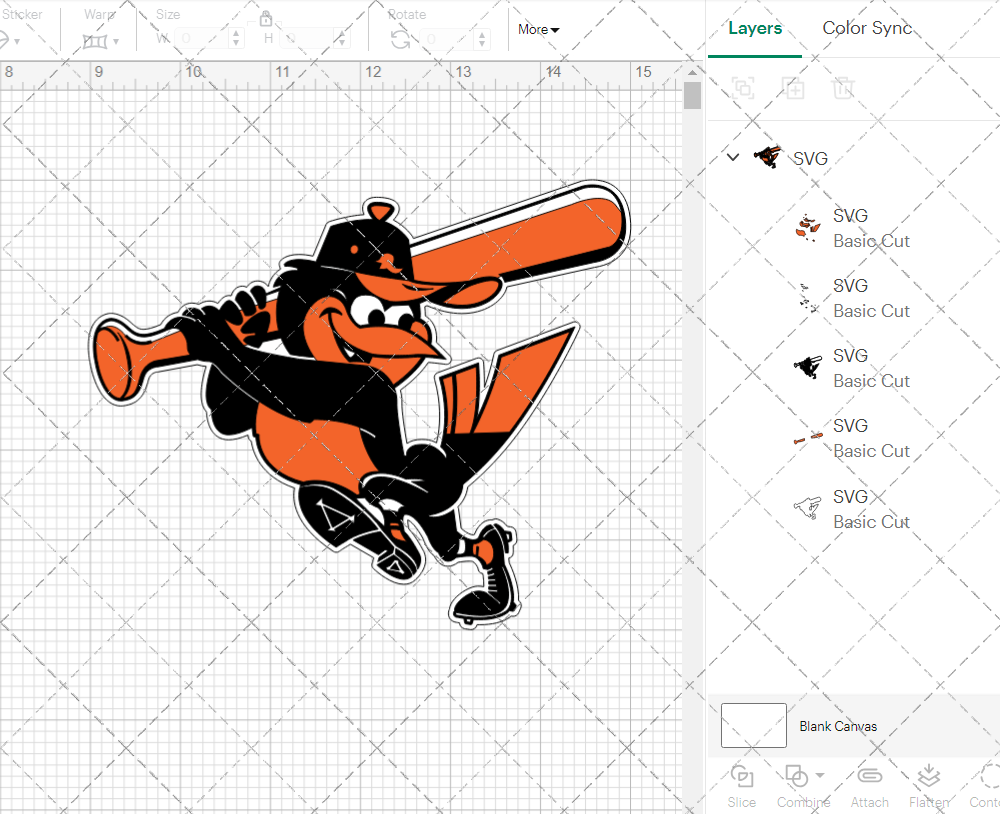
Task: Select the top-level SVG group thumbnail
Action: 768,157
